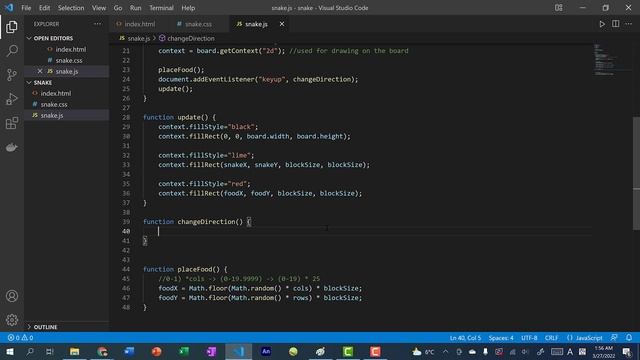Open the Search view in activity bar
Image resolution: width=640 pixels, height=360 pixels.
[x=12, y=51]
